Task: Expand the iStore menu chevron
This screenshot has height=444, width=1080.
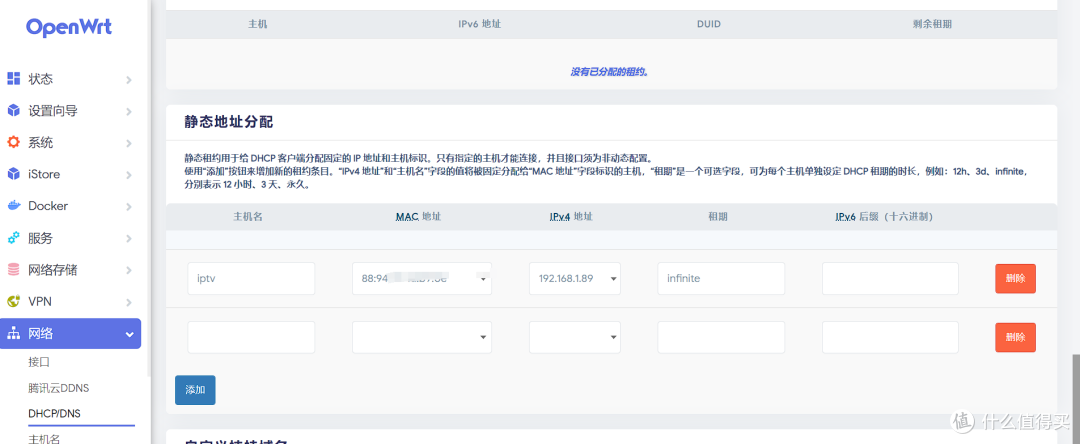Action: 129,175
